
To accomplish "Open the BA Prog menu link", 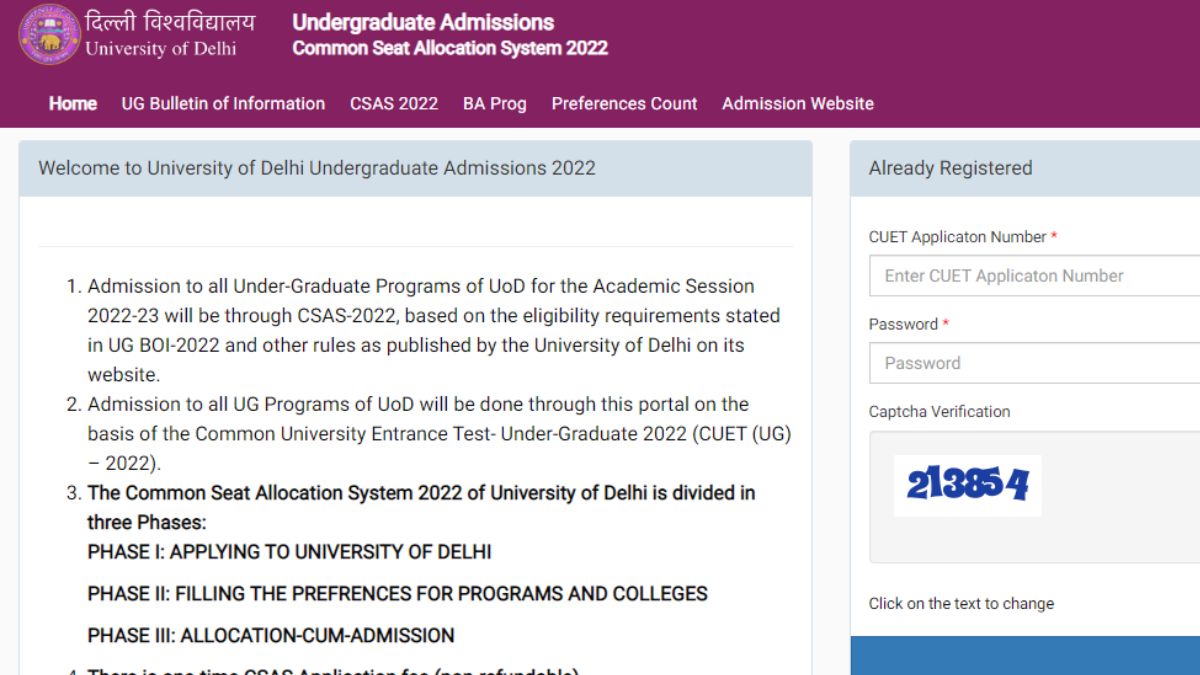I will point(494,103).
